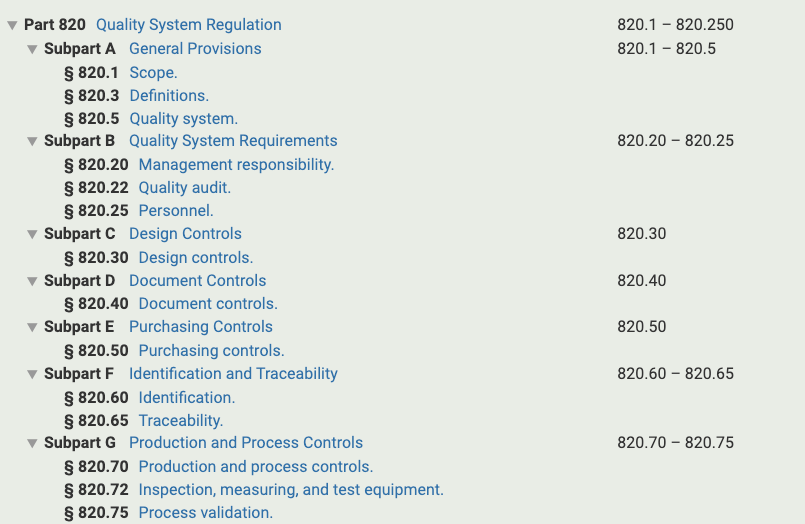Open the Management responsibility link
Image resolution: width=805 pixels, height=524 pixels.
point(236,165)
